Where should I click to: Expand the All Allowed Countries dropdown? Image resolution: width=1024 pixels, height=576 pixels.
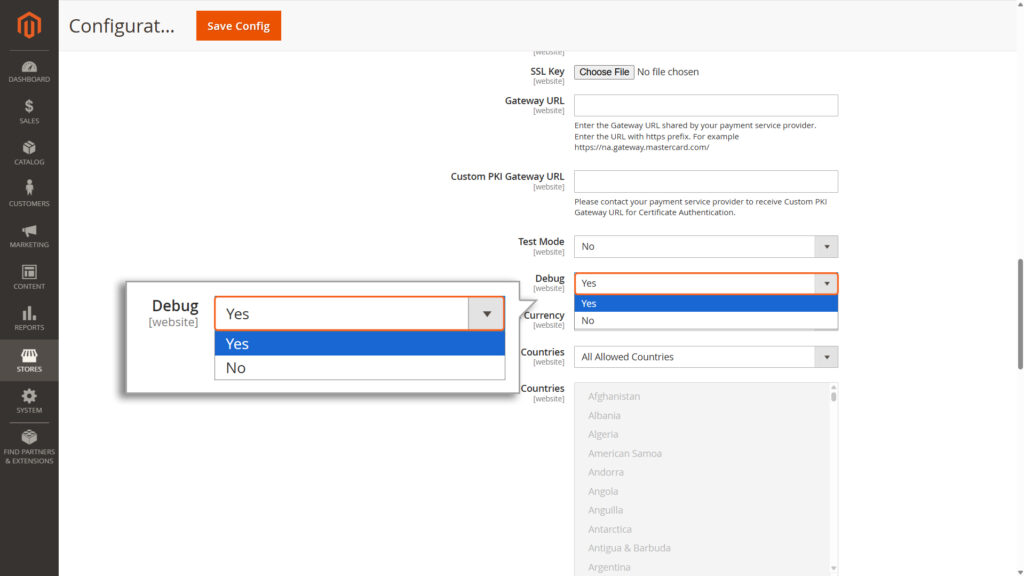(706, 356)
